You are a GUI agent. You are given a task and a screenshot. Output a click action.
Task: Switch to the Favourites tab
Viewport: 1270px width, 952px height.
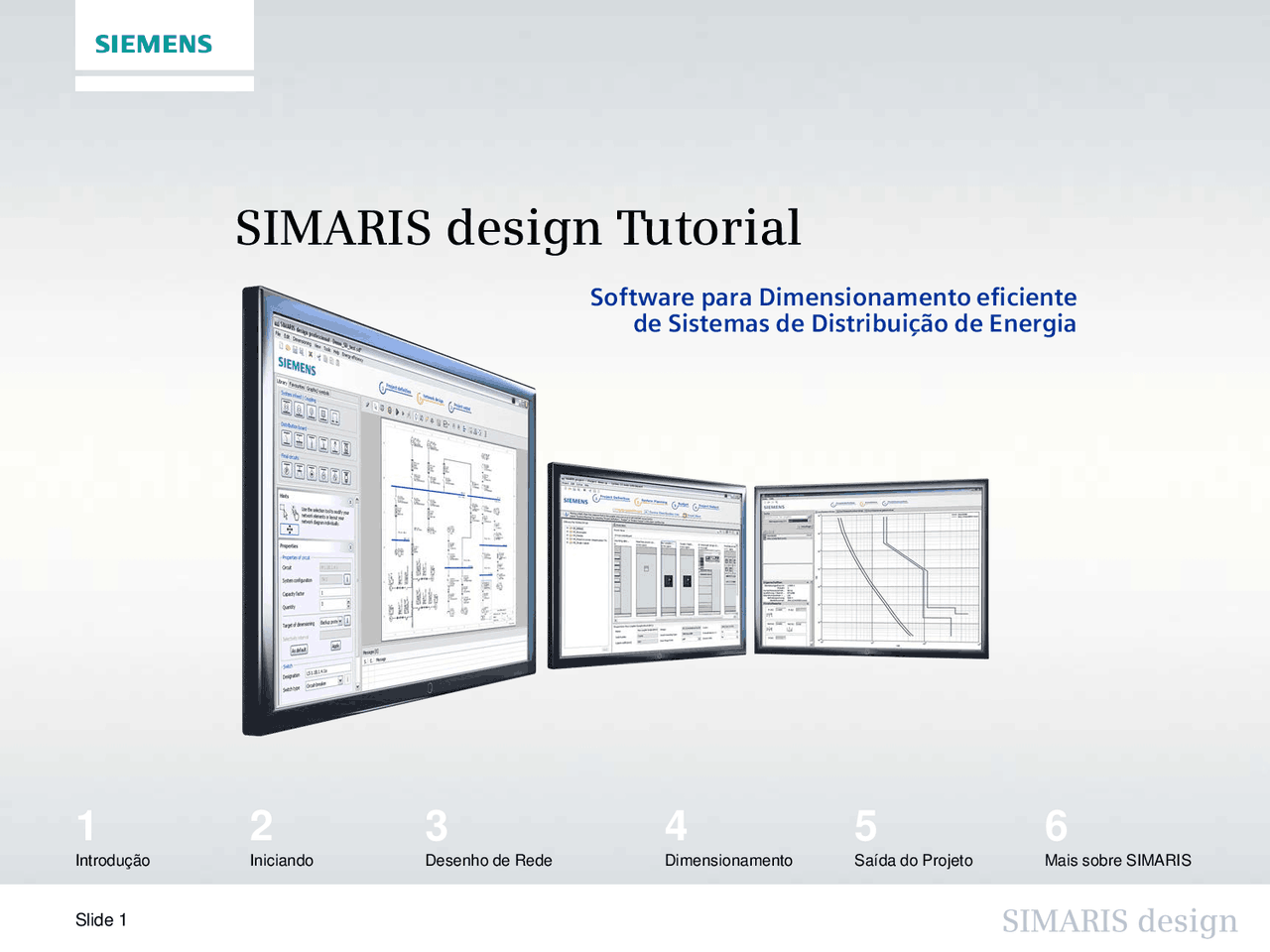pyautogui.click(x=296, y=386)
